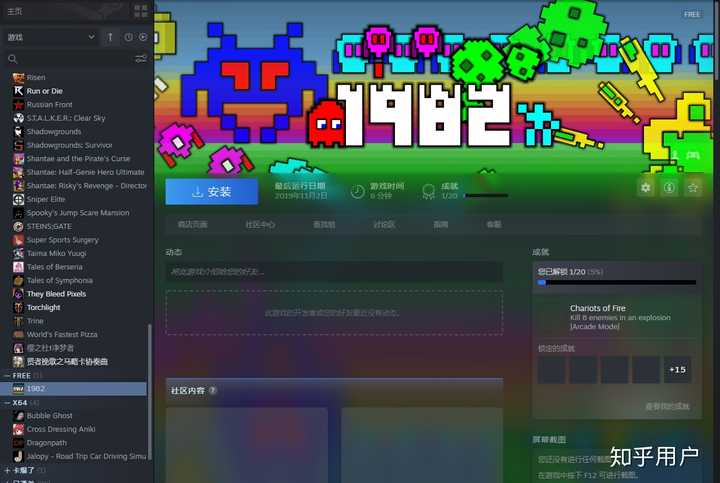The image size is (720, 483).
Task: Select Run or Die in library
Action: tap(45, 91)
